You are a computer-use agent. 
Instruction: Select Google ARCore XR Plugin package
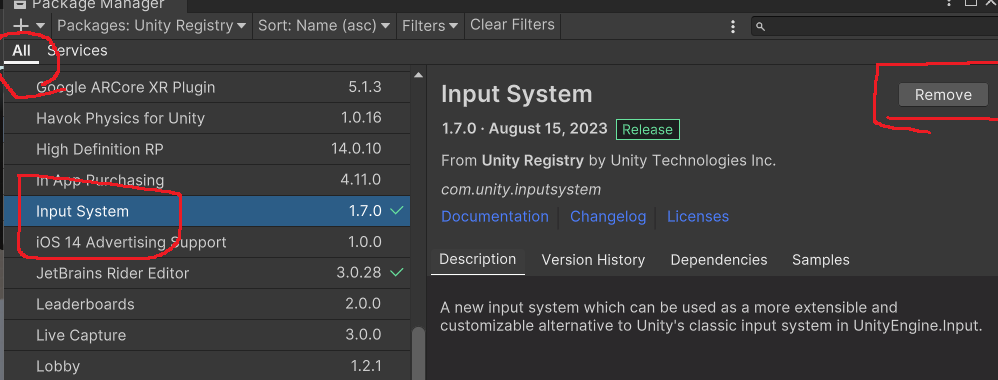(206, 87)
